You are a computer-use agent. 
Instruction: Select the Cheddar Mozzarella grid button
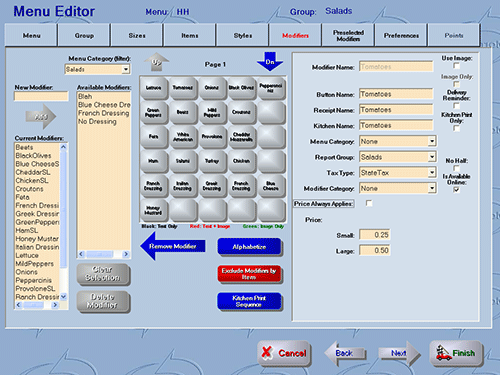(x=241, y=137)
